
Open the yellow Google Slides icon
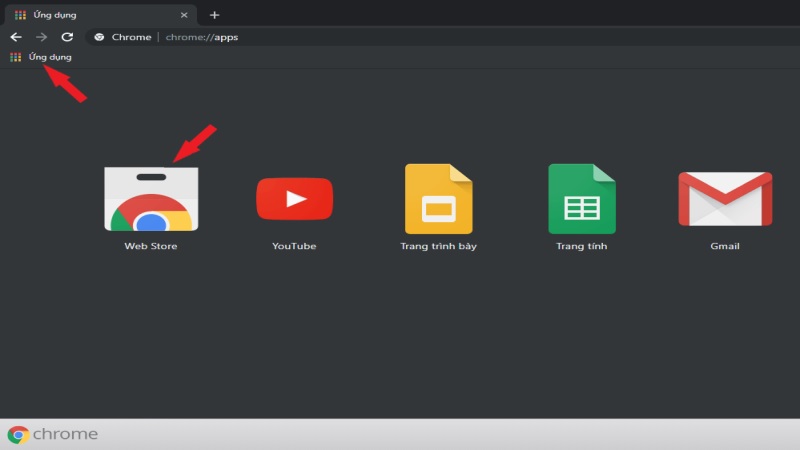438,199
